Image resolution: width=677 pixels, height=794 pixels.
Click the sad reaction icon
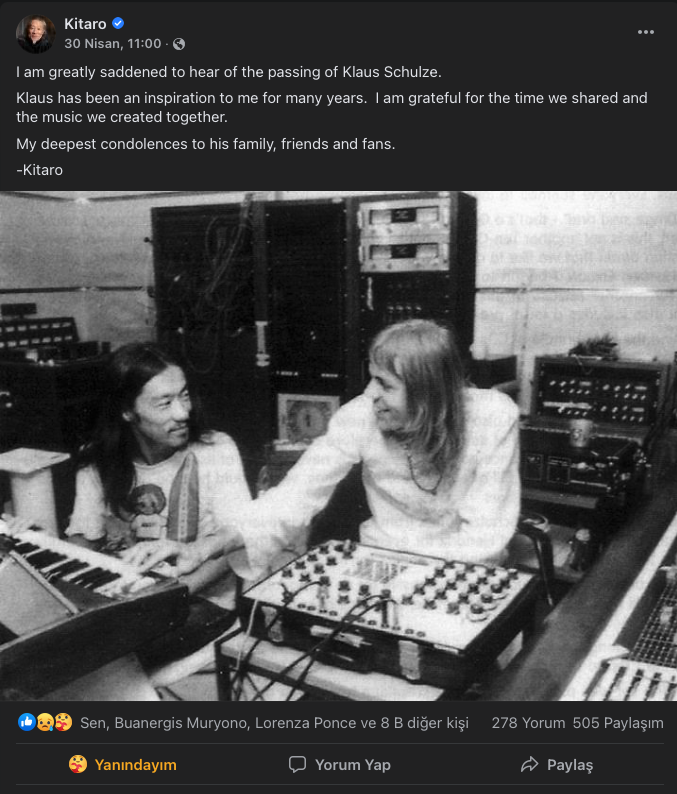click(x=45, y=722)
